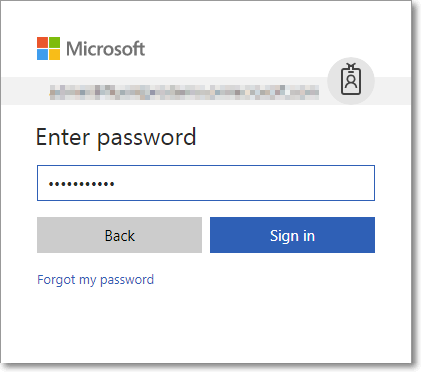Click the work account ID badge icon
The height and width of the screenshot is (372, 421).
point(351,79)
